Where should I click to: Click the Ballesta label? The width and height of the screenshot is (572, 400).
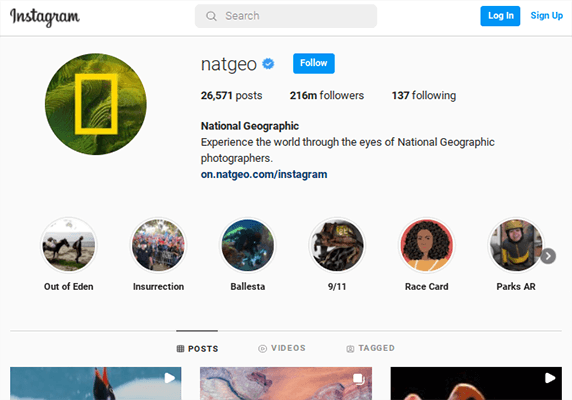(x=248, y=287)
